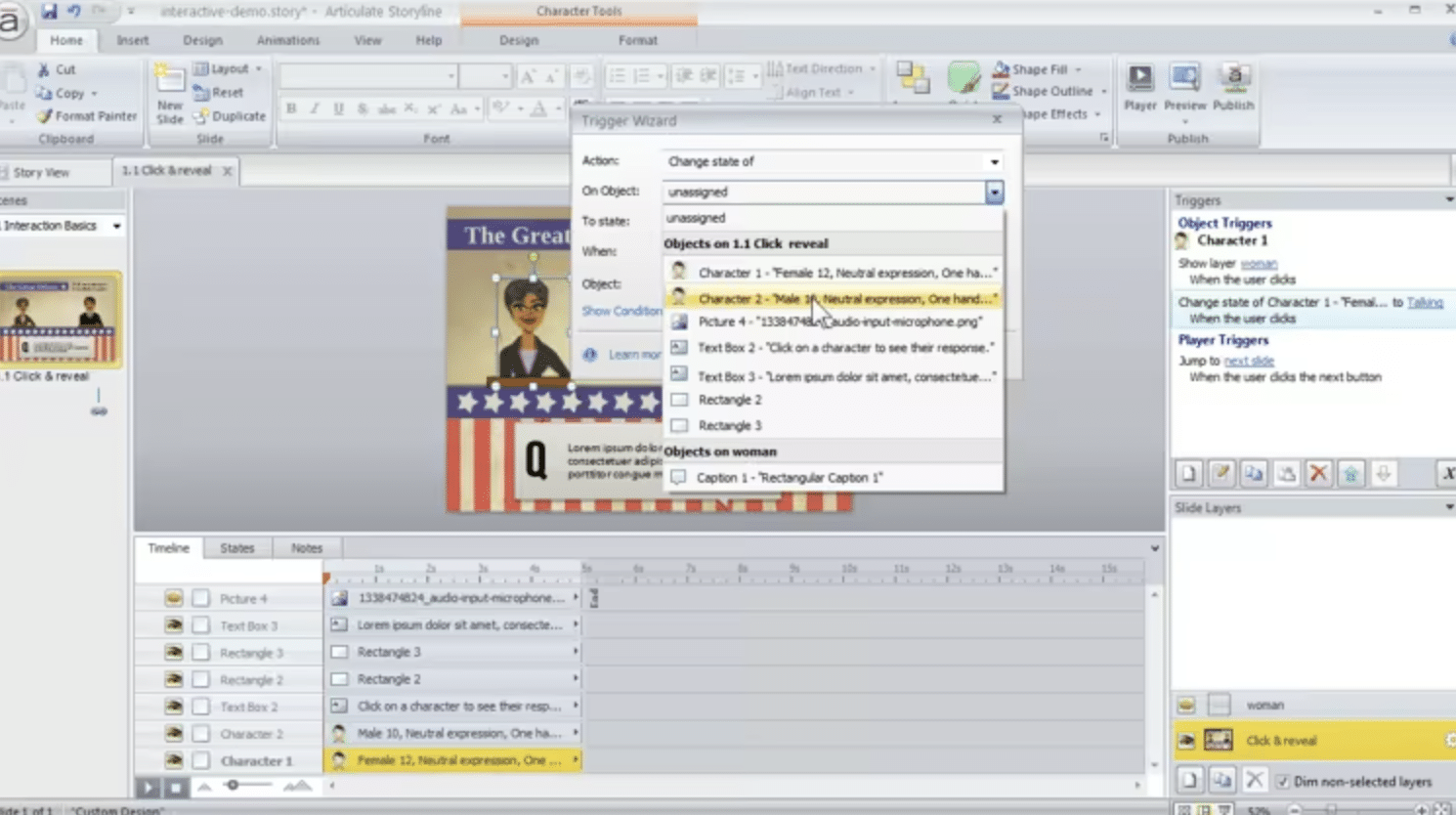Expand the On Object dropdown arrow
This screenshot has width=1456, height=815.
click(x=994, y=193)
